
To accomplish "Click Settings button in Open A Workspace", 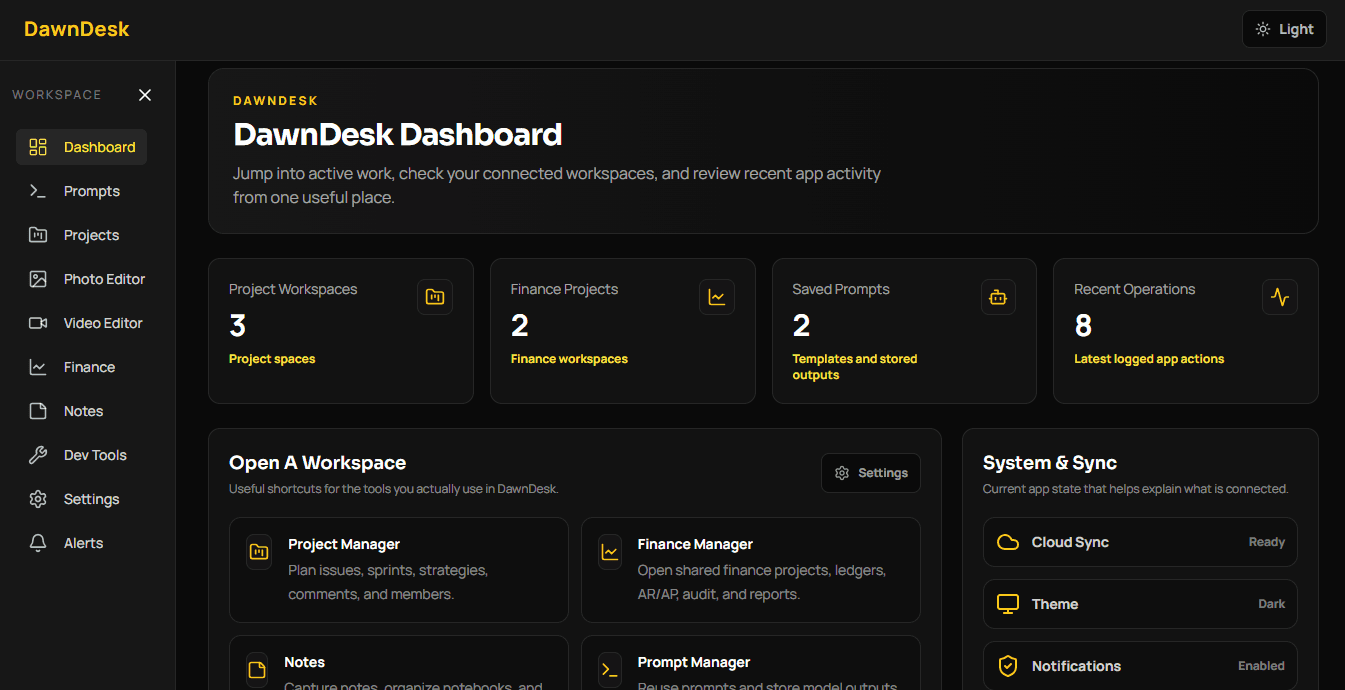I will point(871,473).
